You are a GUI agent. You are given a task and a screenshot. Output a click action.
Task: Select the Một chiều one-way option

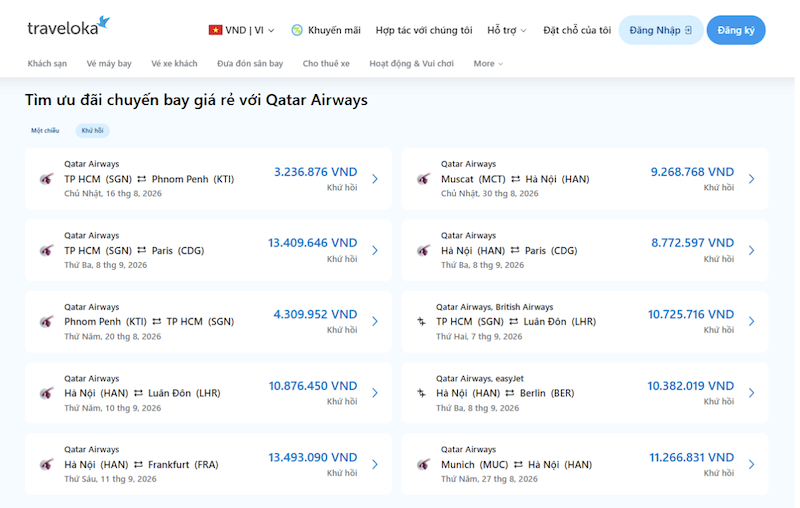pos(45,131)
